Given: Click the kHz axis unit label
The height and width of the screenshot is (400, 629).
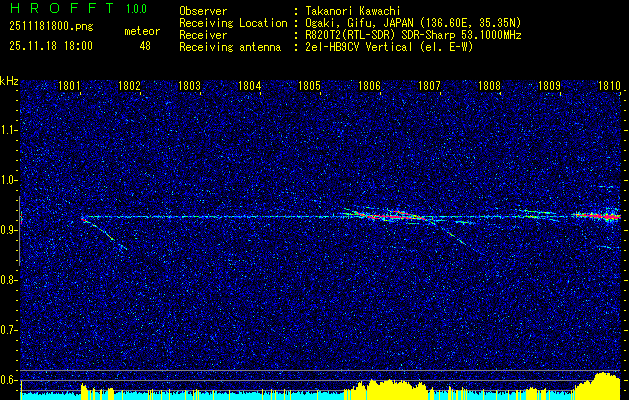Looking at the screenshot, I should pos(9,81).
